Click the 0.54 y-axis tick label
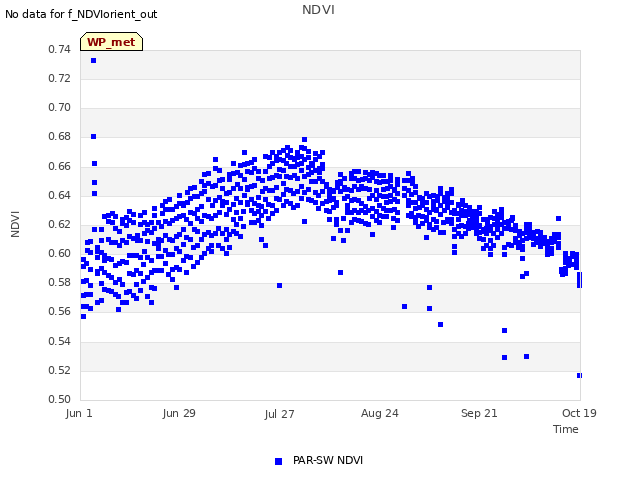Screen dimensions: 640x480 click(x=60, y=341)
